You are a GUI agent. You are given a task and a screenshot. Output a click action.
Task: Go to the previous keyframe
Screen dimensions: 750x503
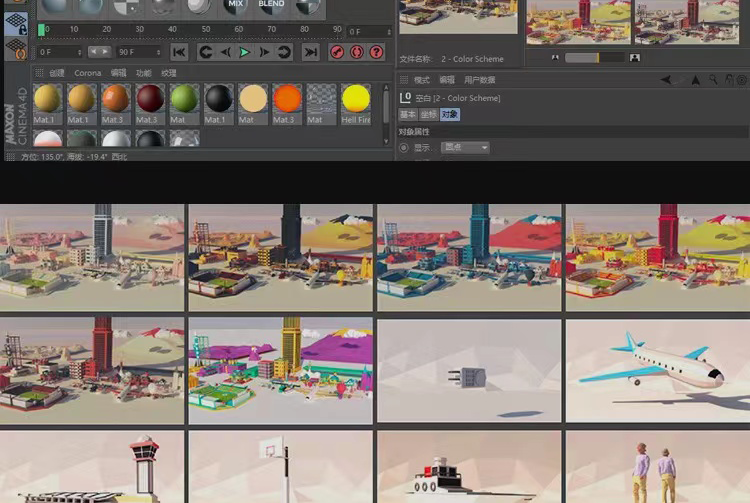206,52
